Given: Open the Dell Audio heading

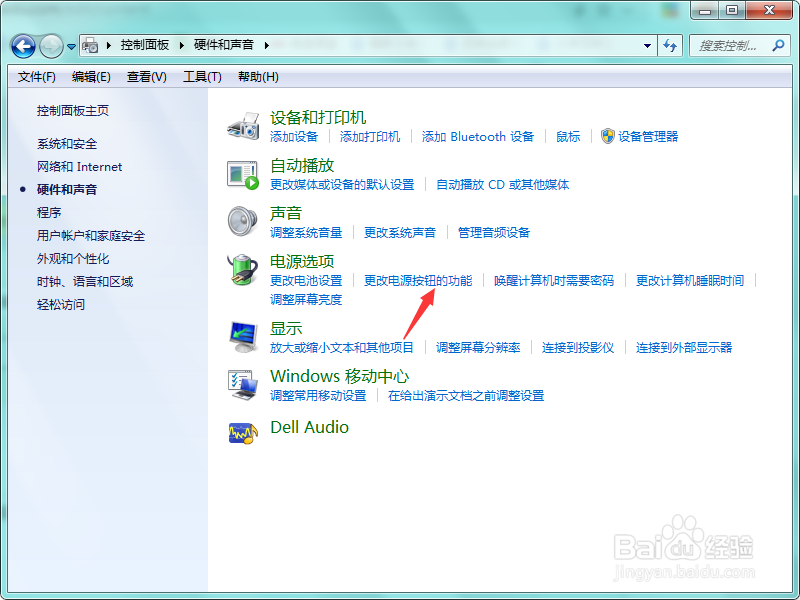Looking at the screenshot, I should (x=309, y=428).
